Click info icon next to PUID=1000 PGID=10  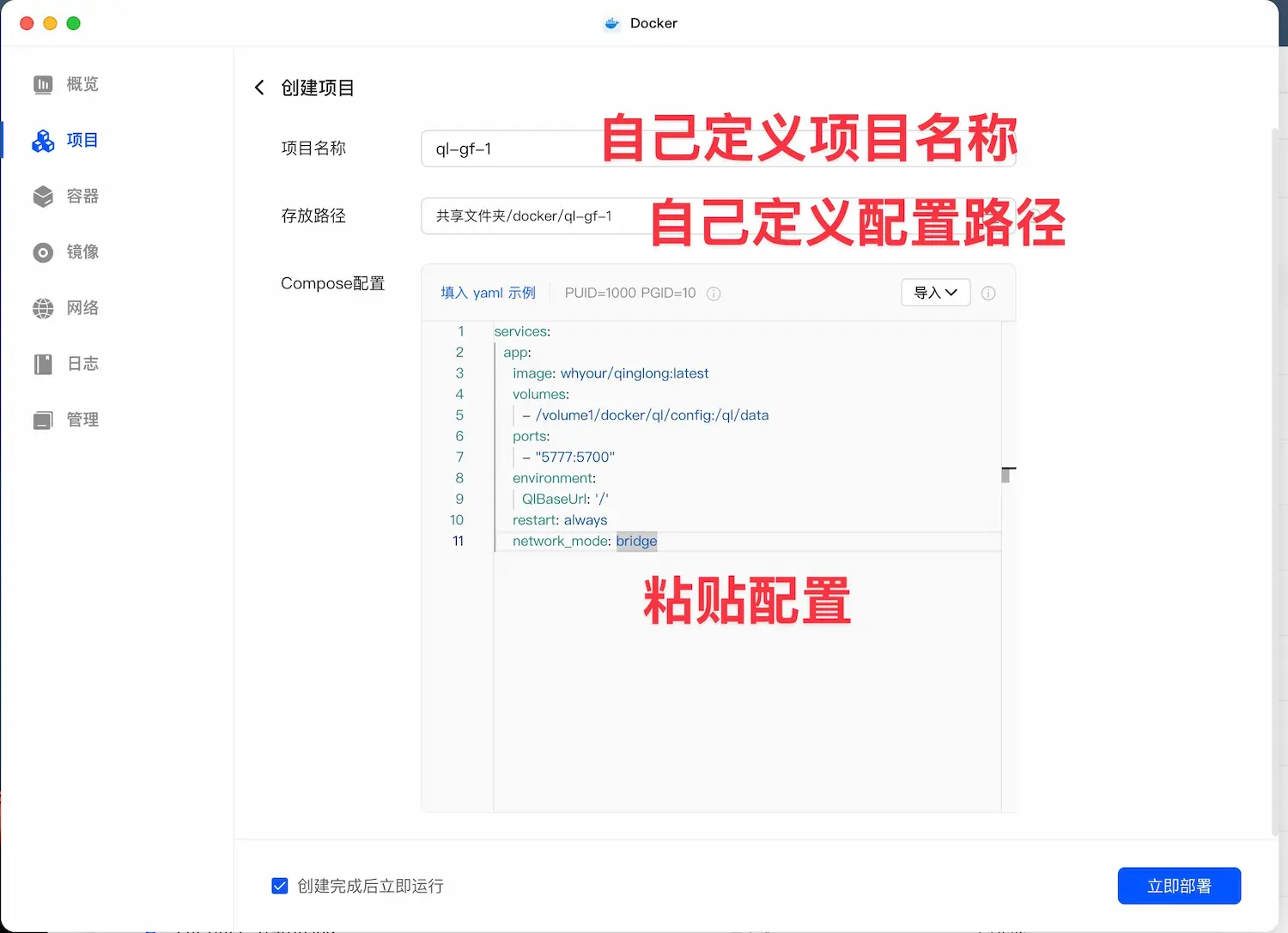tap(714, 294)
